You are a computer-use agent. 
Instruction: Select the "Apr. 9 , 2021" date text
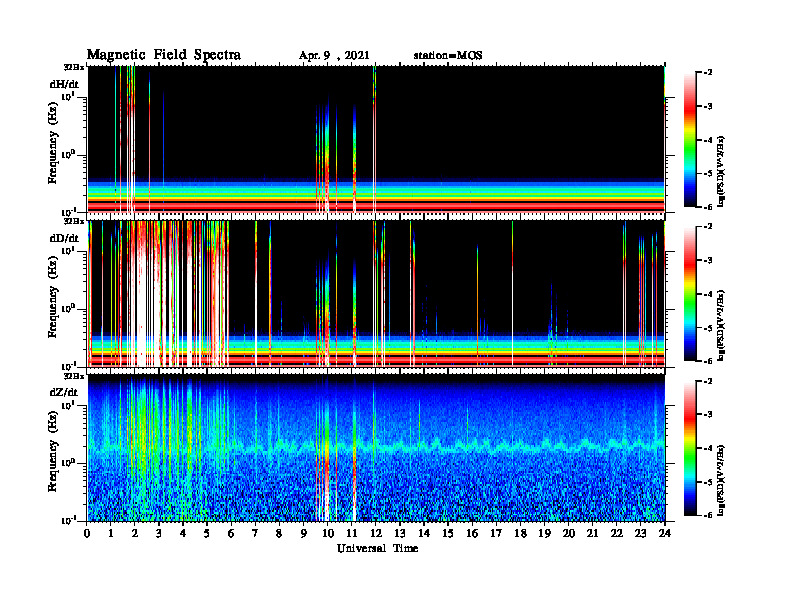tap(334, 56)
